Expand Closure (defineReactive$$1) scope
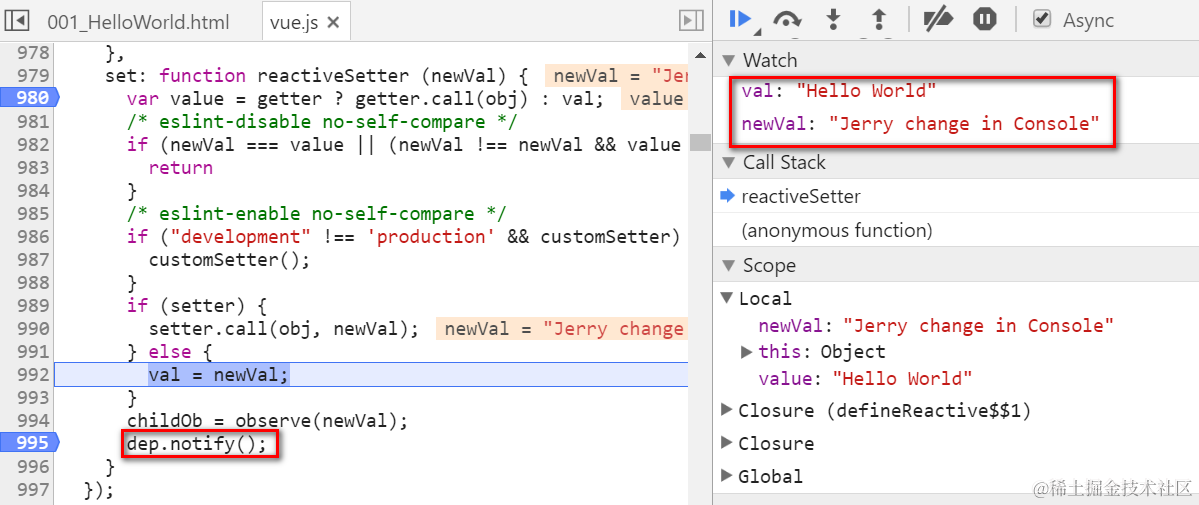 coord(726,410)
